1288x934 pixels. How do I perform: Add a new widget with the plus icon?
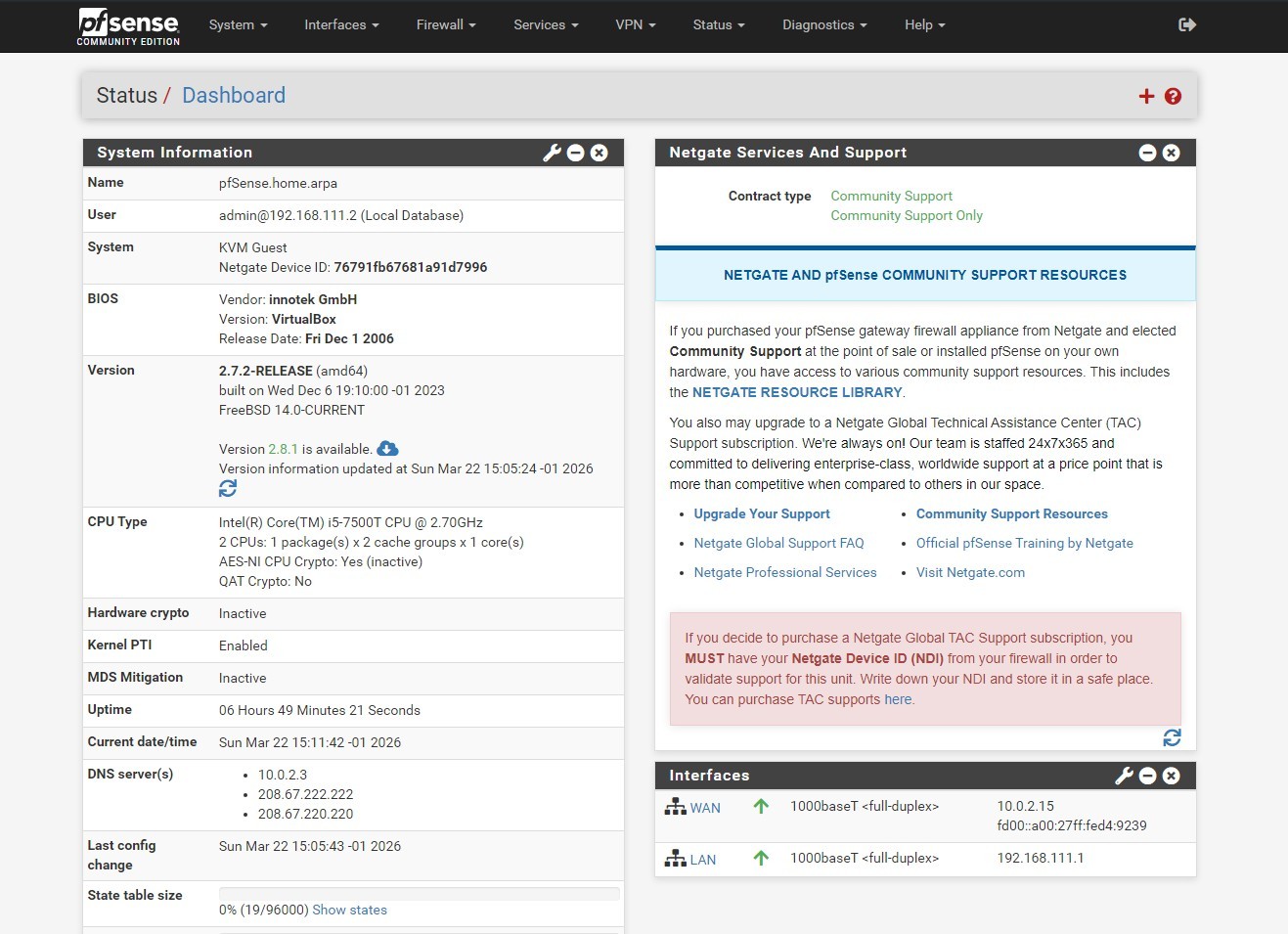click(1145, 96)
